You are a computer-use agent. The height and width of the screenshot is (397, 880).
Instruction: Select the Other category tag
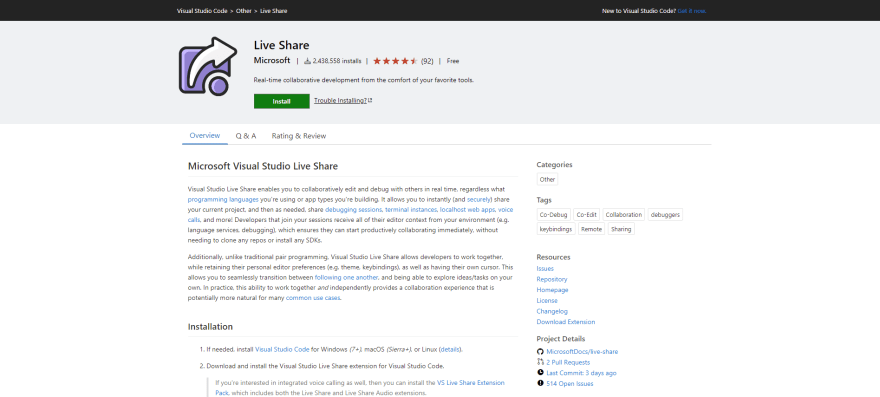[547, 180]
